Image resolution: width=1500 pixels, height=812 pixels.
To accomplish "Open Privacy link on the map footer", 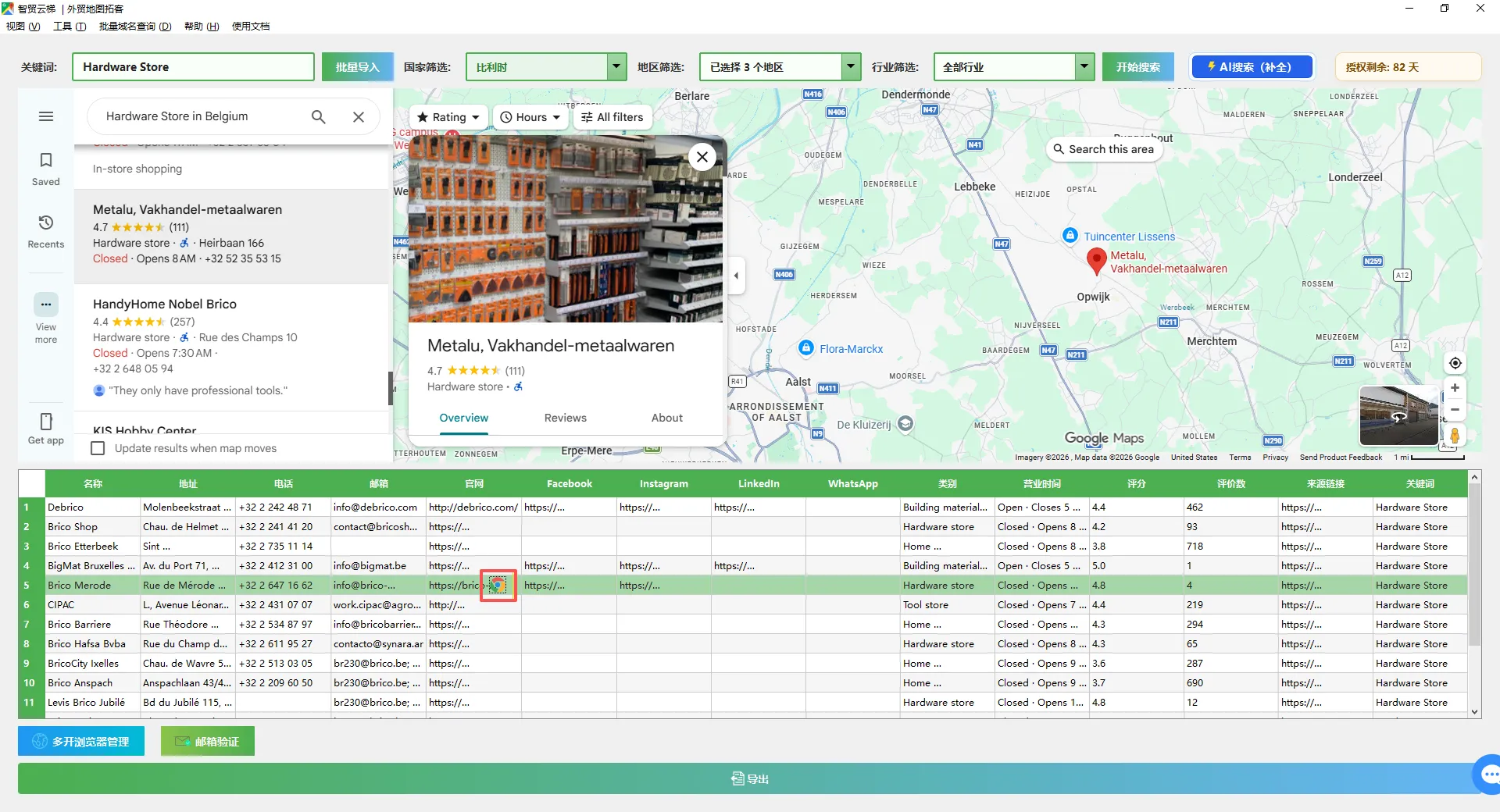I will coord(1275,458).
